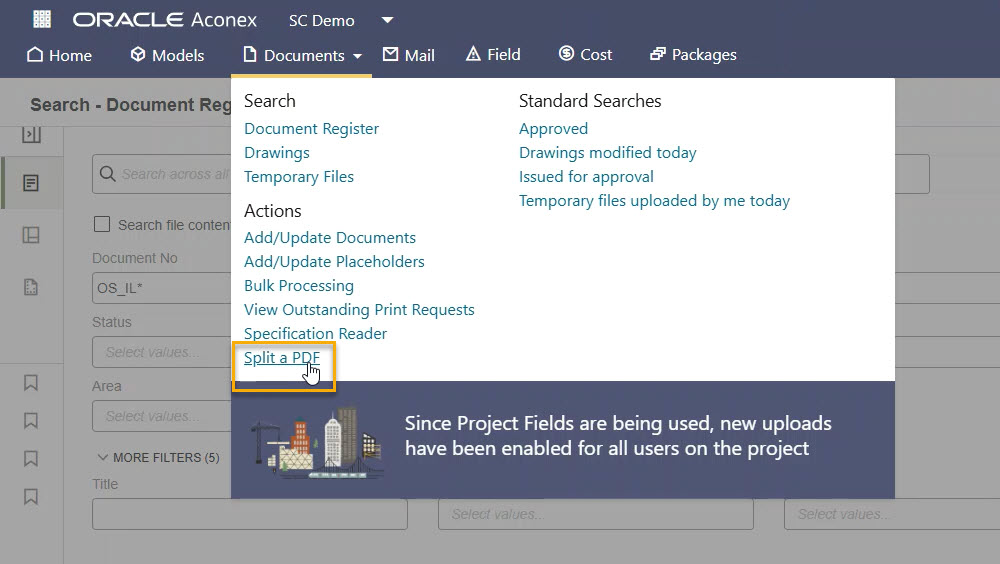Run the Approved standard search

tap(553, 129)
